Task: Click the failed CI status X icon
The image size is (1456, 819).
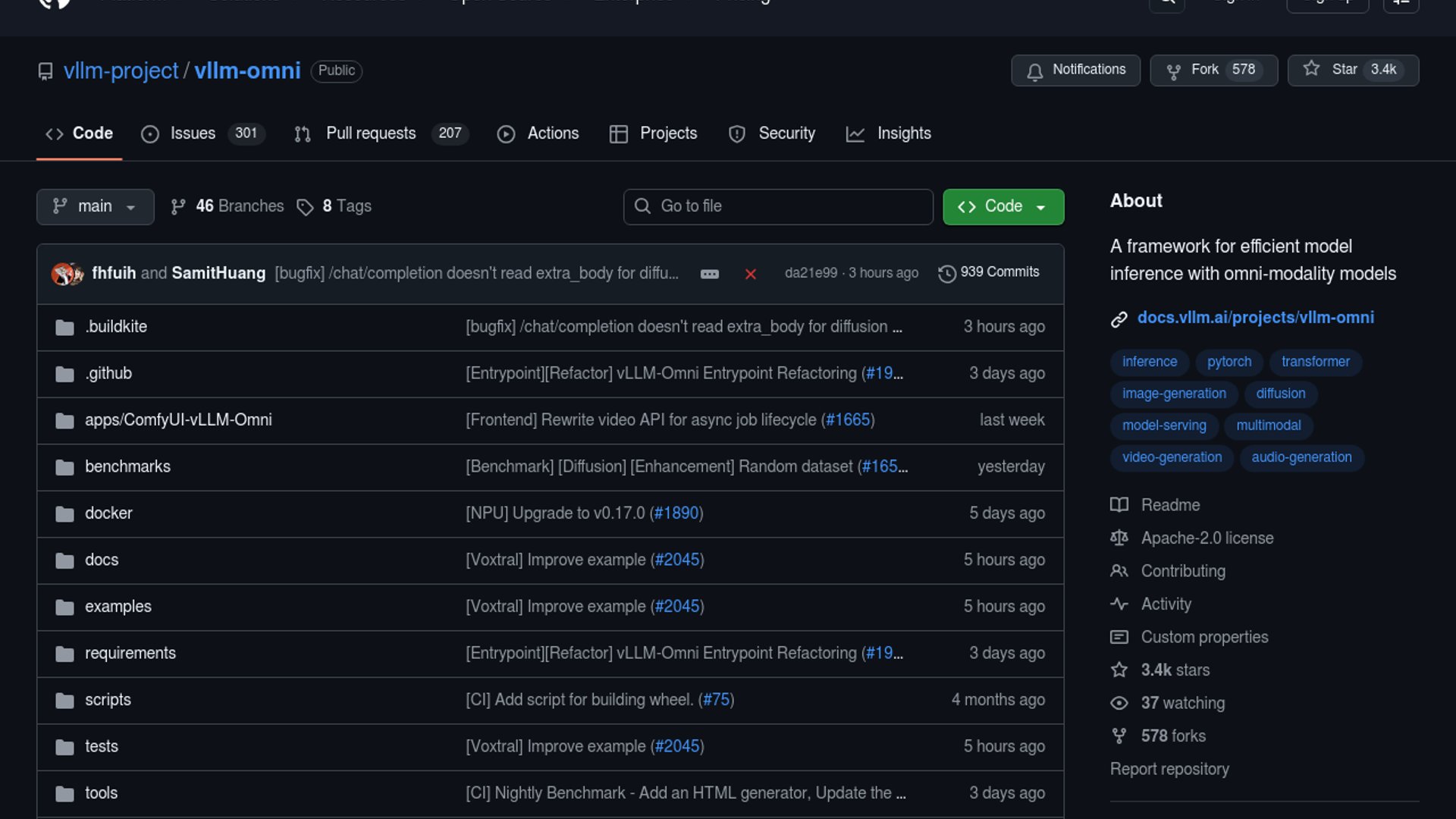Action: 750,274
